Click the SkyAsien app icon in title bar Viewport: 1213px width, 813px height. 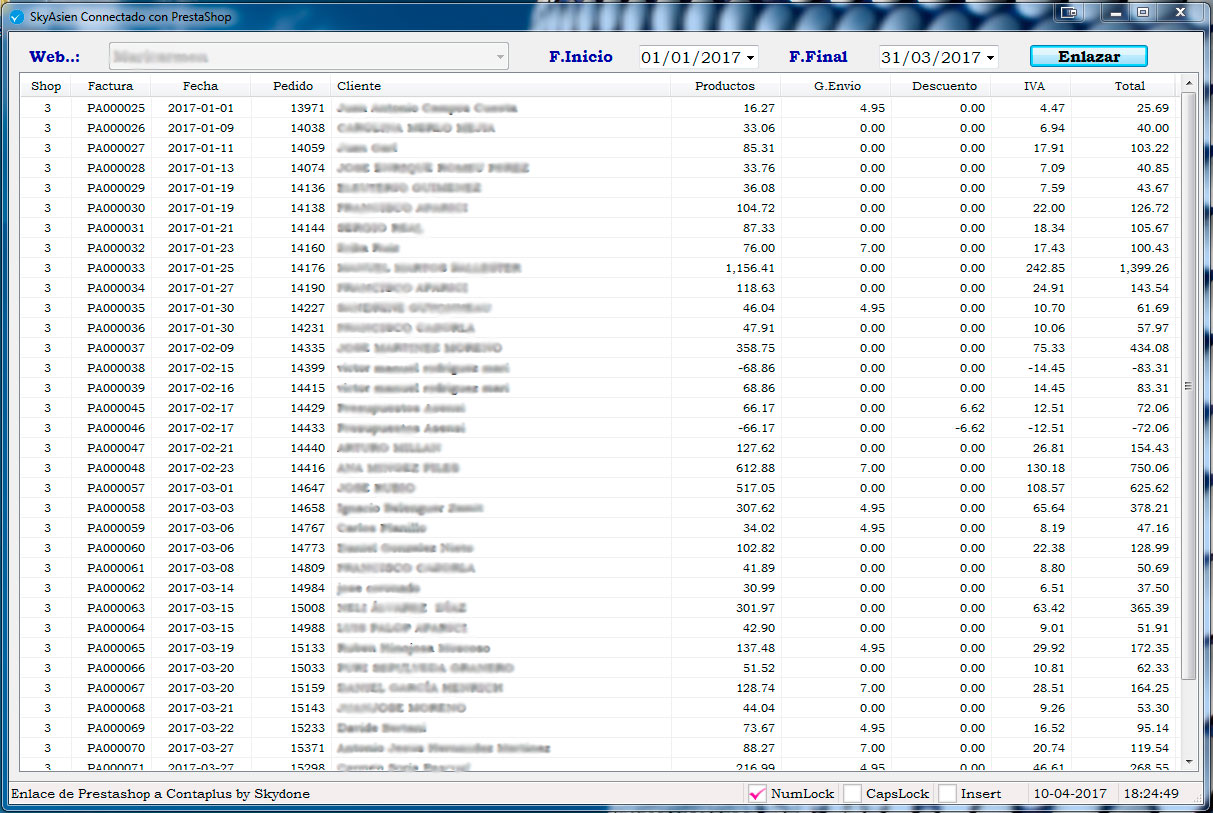click(16, 17)
